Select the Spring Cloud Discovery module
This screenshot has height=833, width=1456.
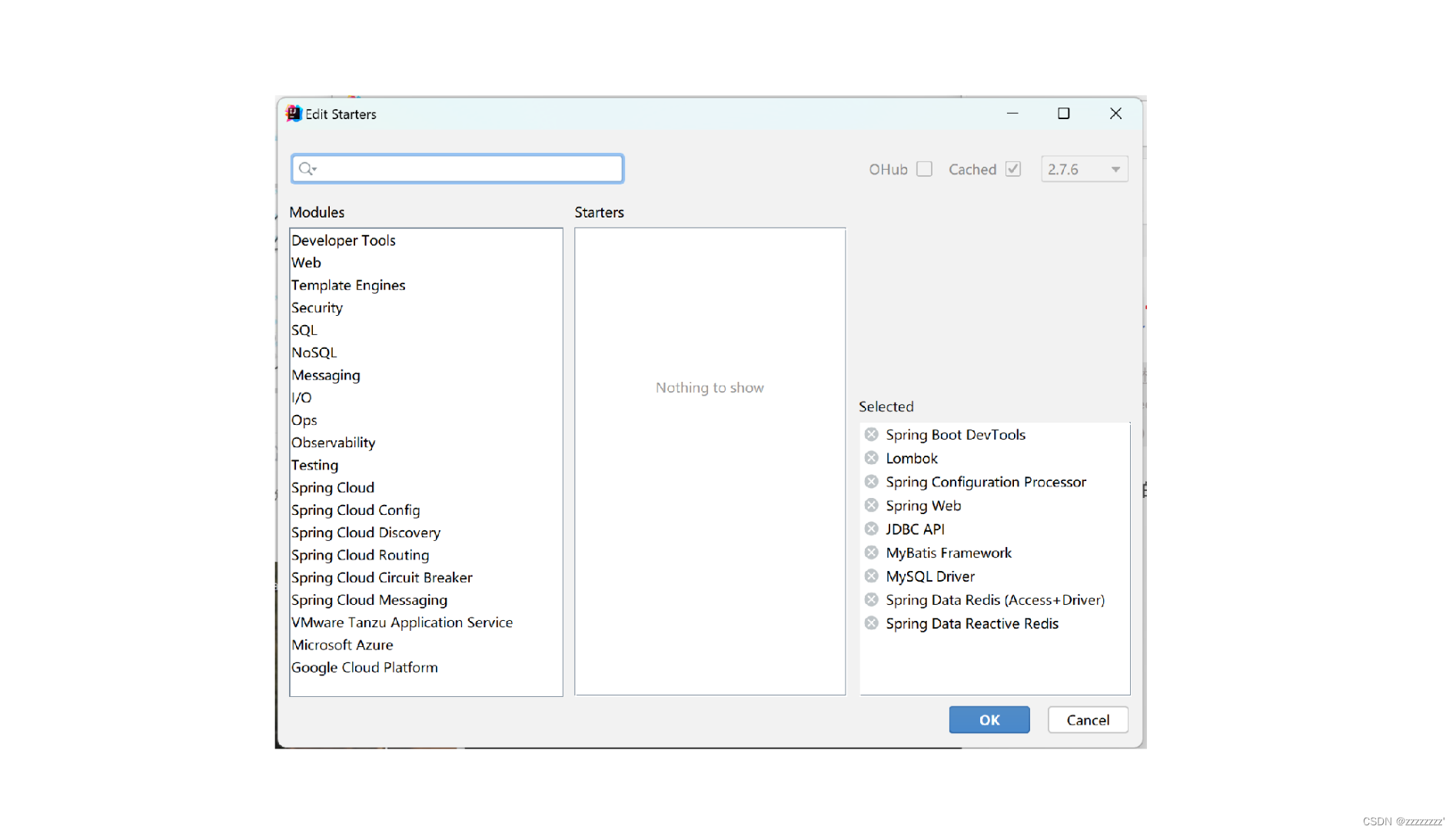(426, 533)
